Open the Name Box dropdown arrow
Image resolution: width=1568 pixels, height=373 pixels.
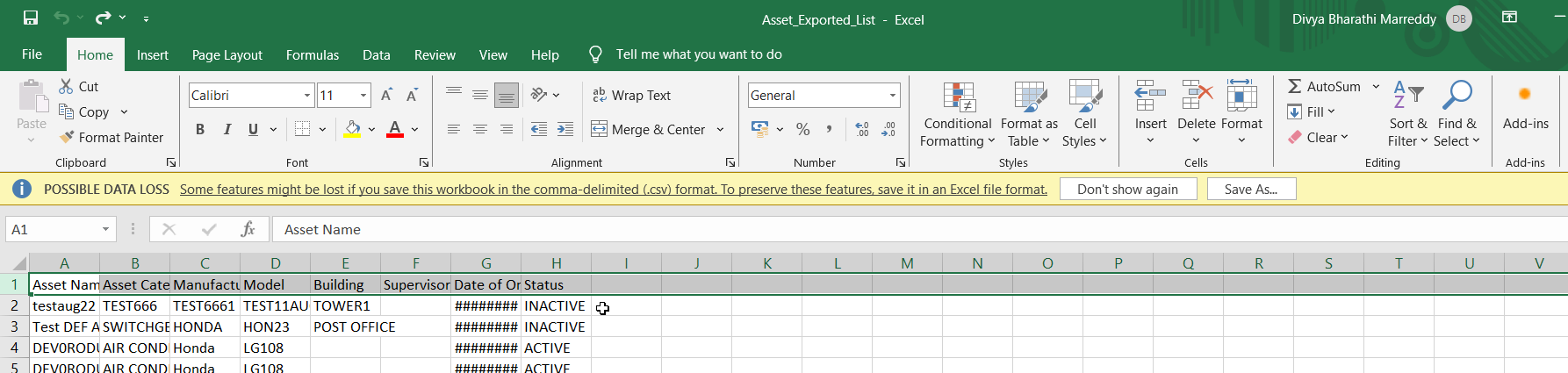[x=105, y=229]
